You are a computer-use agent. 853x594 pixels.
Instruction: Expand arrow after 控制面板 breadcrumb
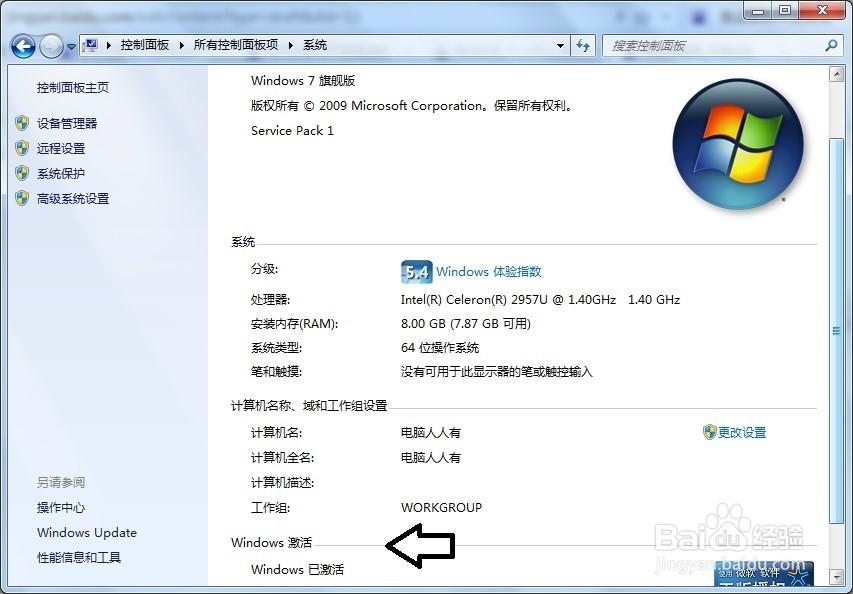click(181, 46)
